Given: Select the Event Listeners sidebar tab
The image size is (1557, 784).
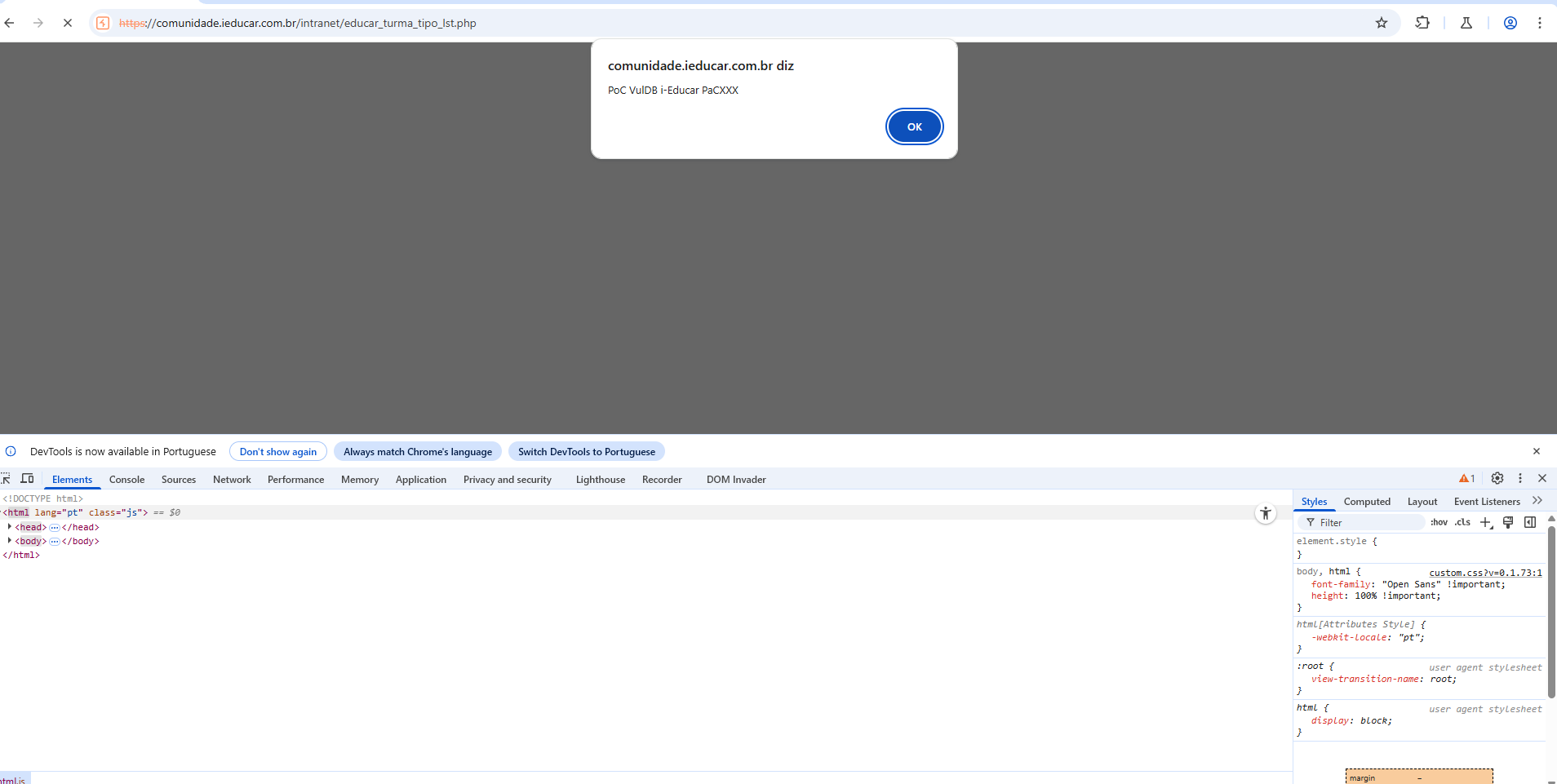Looking at the screenshot, I should click(1487, 502).
